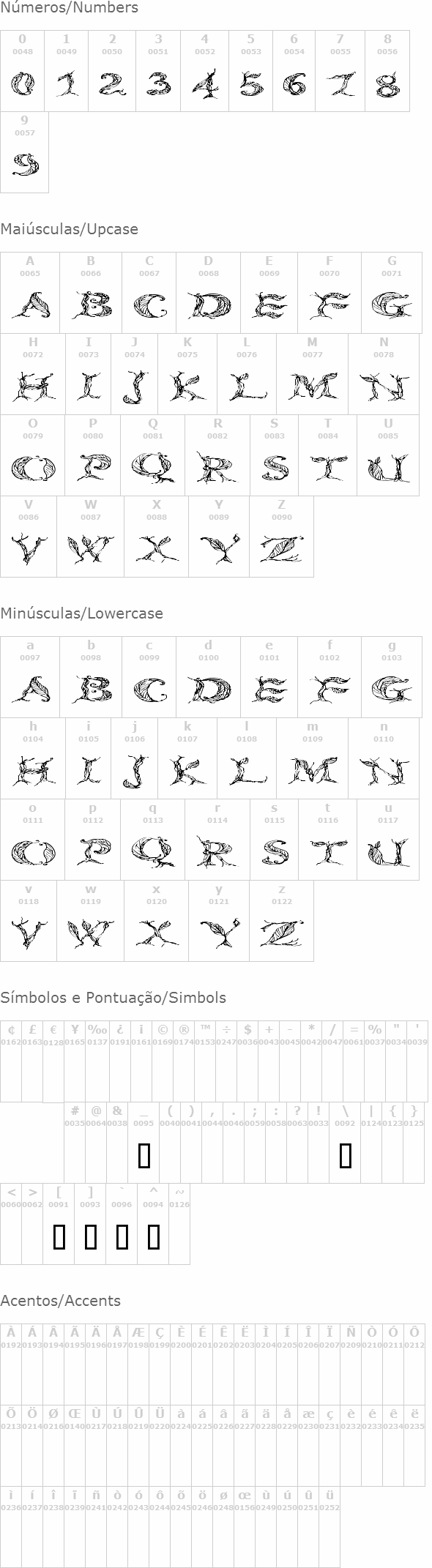Click the left bracket cell 0091

[59, 1224]
